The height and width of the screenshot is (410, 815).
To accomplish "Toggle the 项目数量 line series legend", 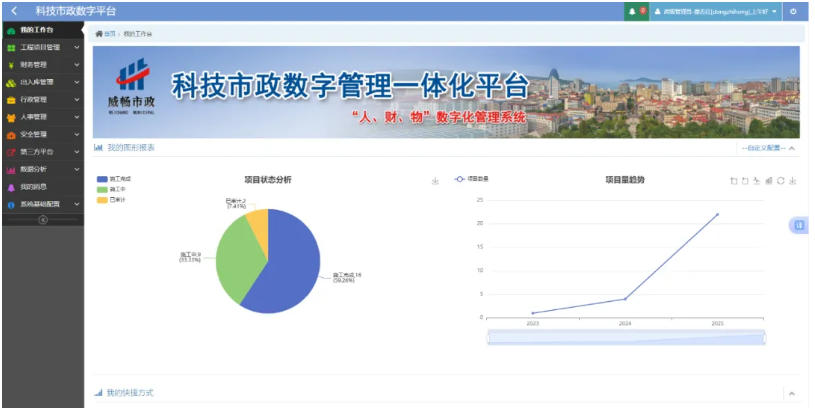I will click(x=471, y=179).
